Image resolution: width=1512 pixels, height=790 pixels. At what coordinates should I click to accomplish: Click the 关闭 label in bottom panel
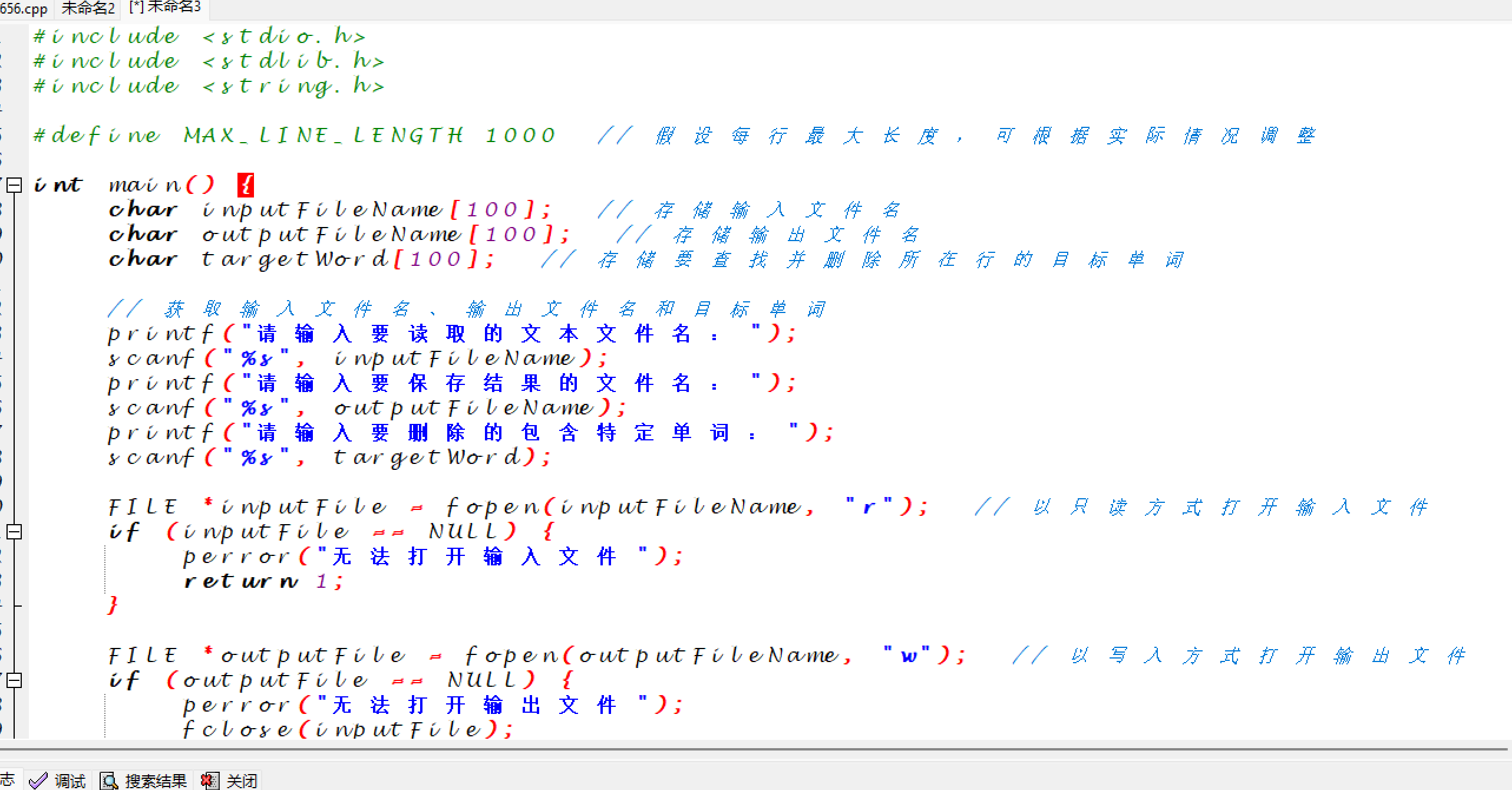[242, 781]
